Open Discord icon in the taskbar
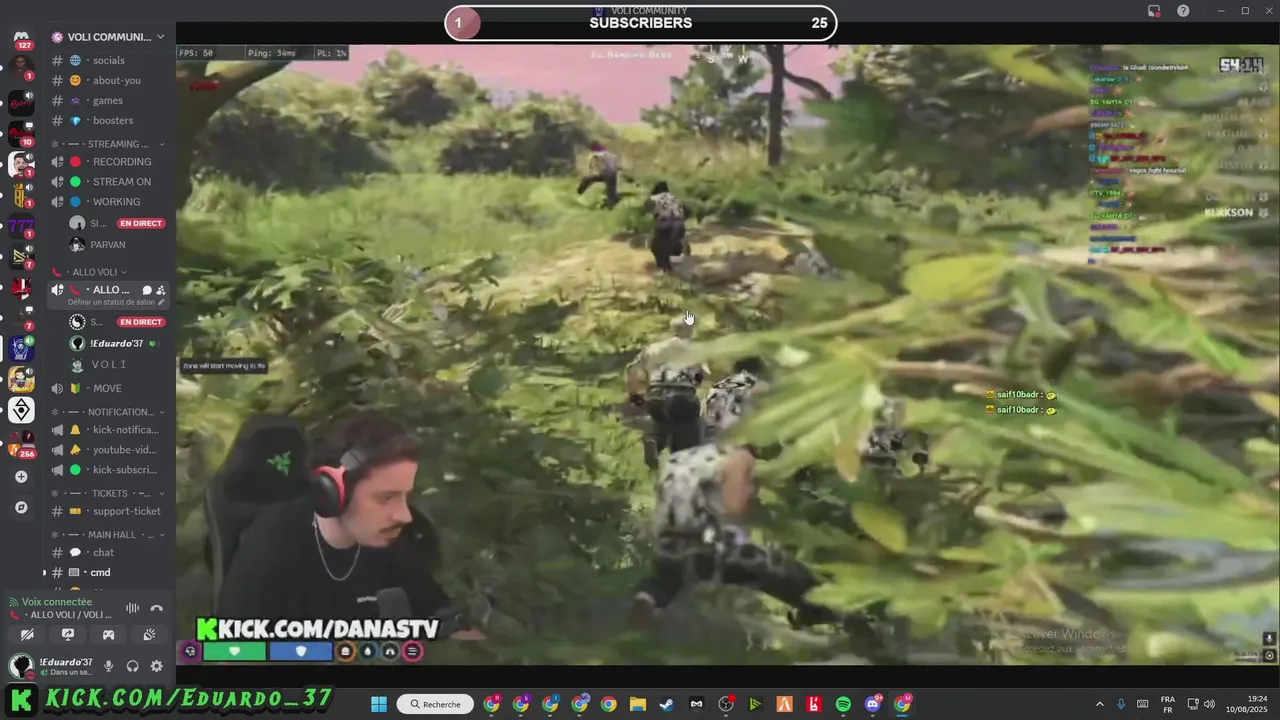 click(x=873, y=704)
